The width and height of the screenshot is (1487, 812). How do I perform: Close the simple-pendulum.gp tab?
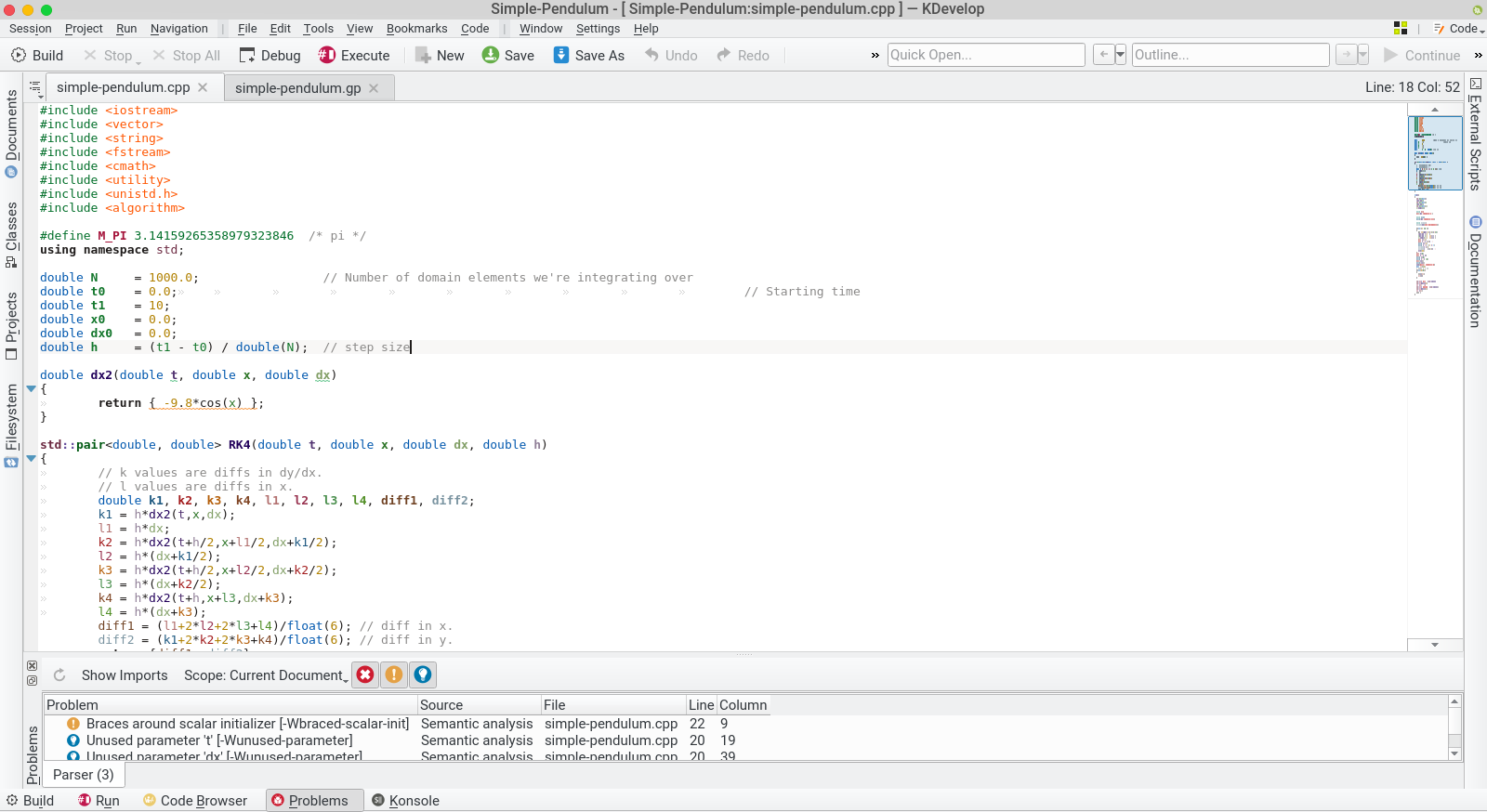point(374,88)
